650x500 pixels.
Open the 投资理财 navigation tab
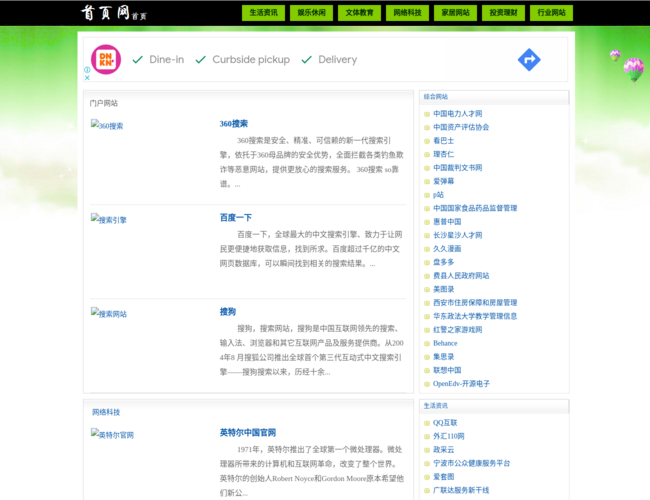[x=504, y=12]
